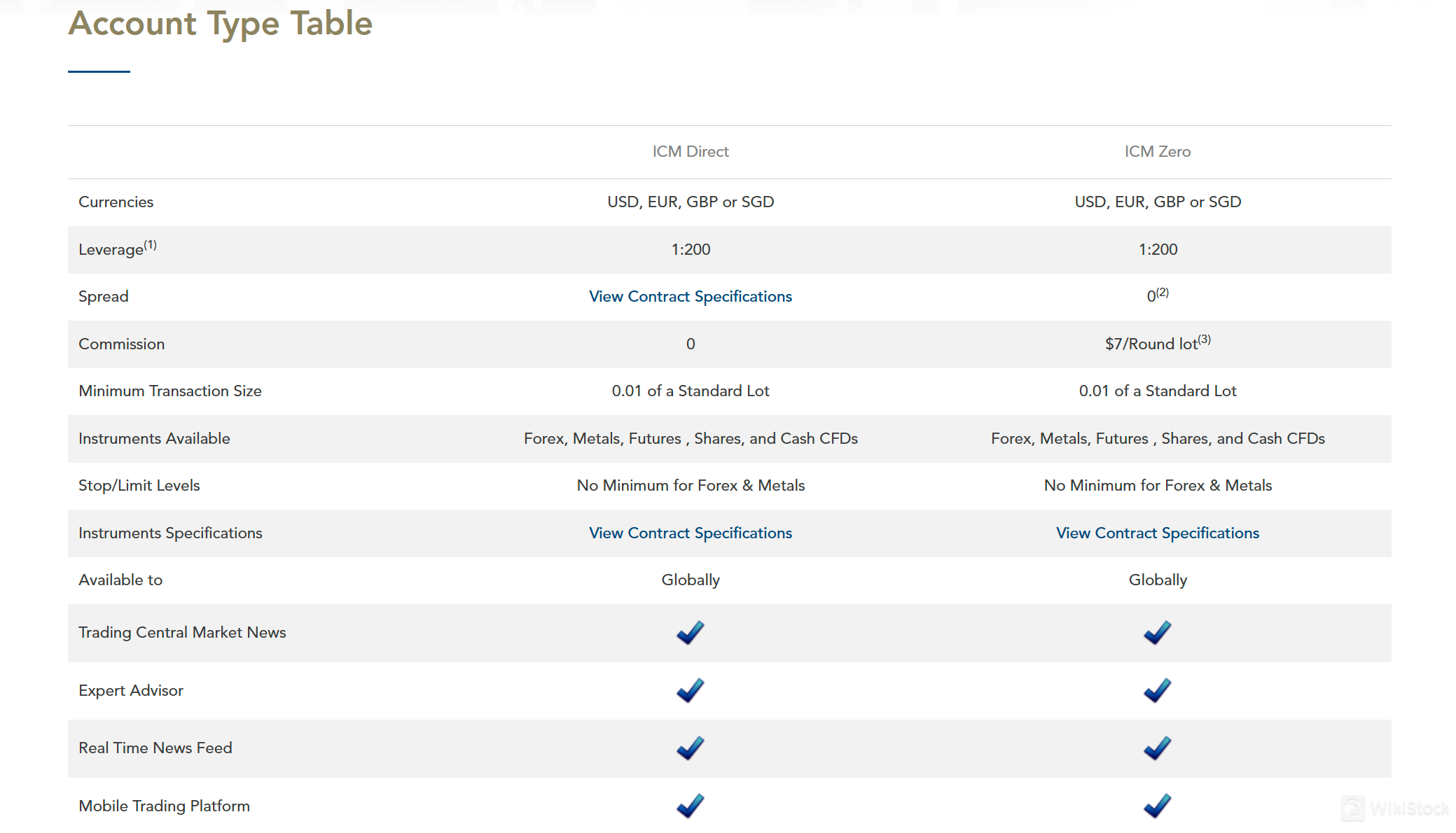Click ICM Direct leverage value 1:200
Screen dimensions: 1456x833
pos(691,250)
